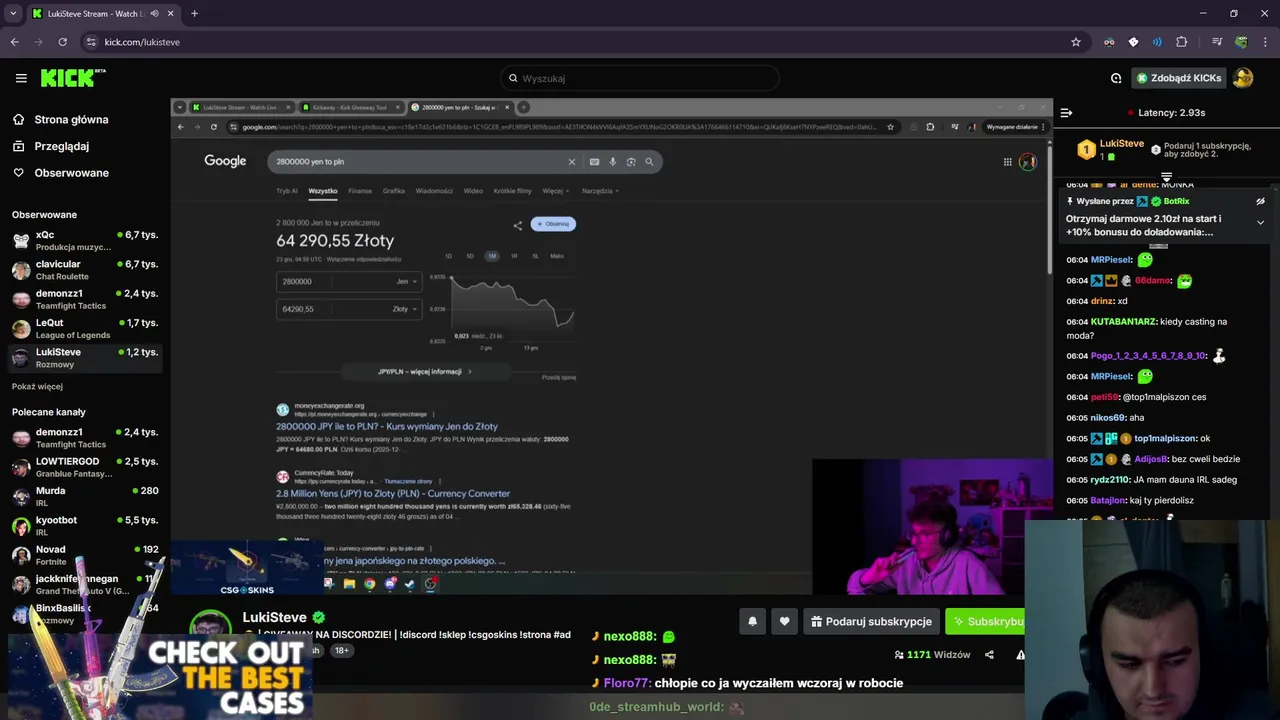1280x720 pixels.
Task: Open a new Chrome tab
Action: (x=194, y=14)
